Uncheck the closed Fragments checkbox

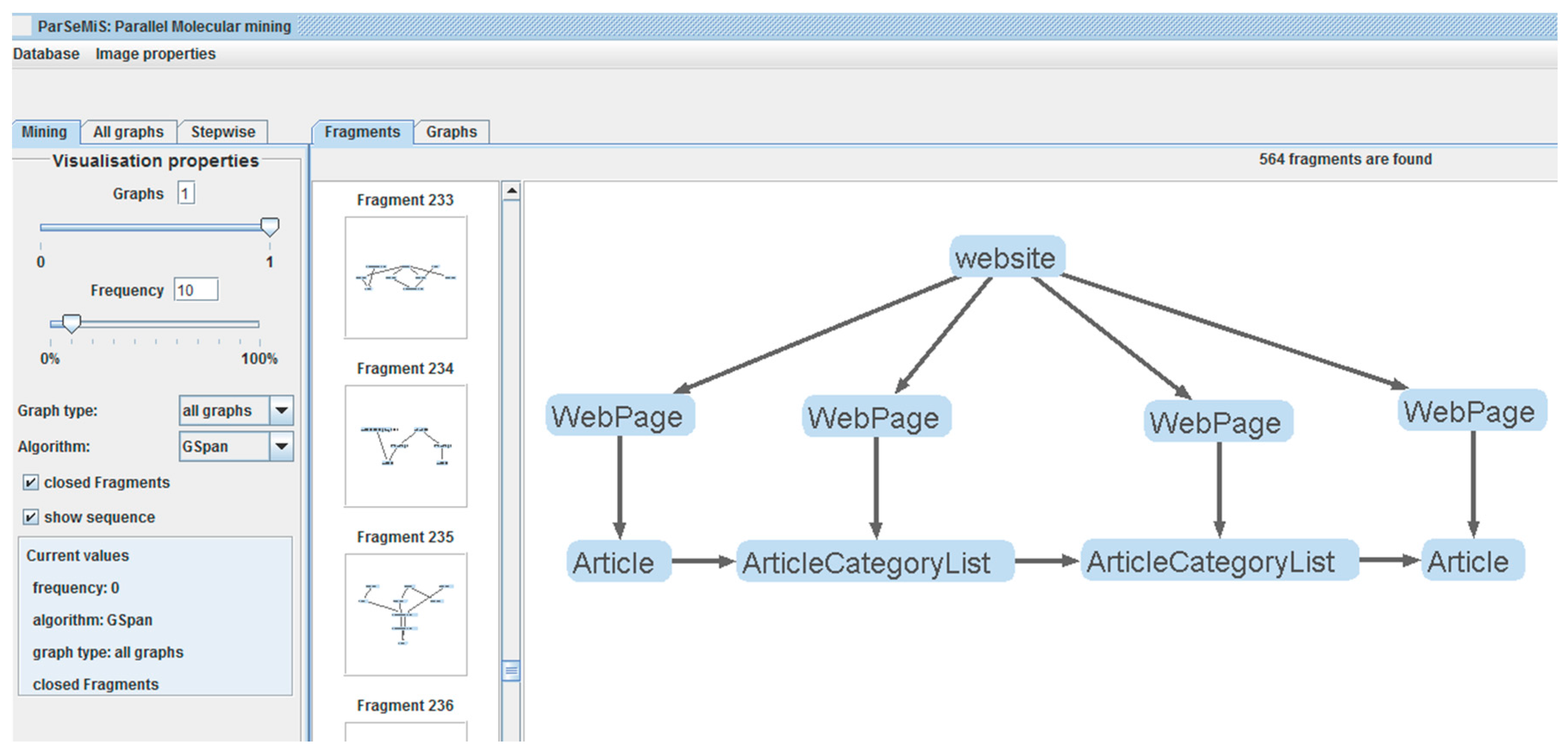pos(30,482)
